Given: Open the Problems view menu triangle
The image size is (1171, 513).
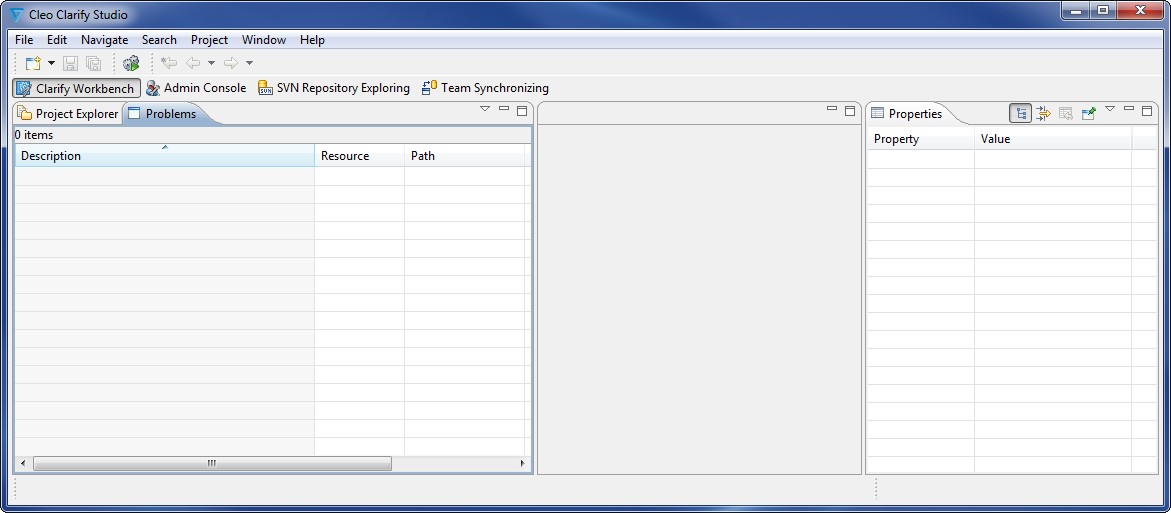Looking at the screenshot, I should pyautogui.click(x=485, y=109).
